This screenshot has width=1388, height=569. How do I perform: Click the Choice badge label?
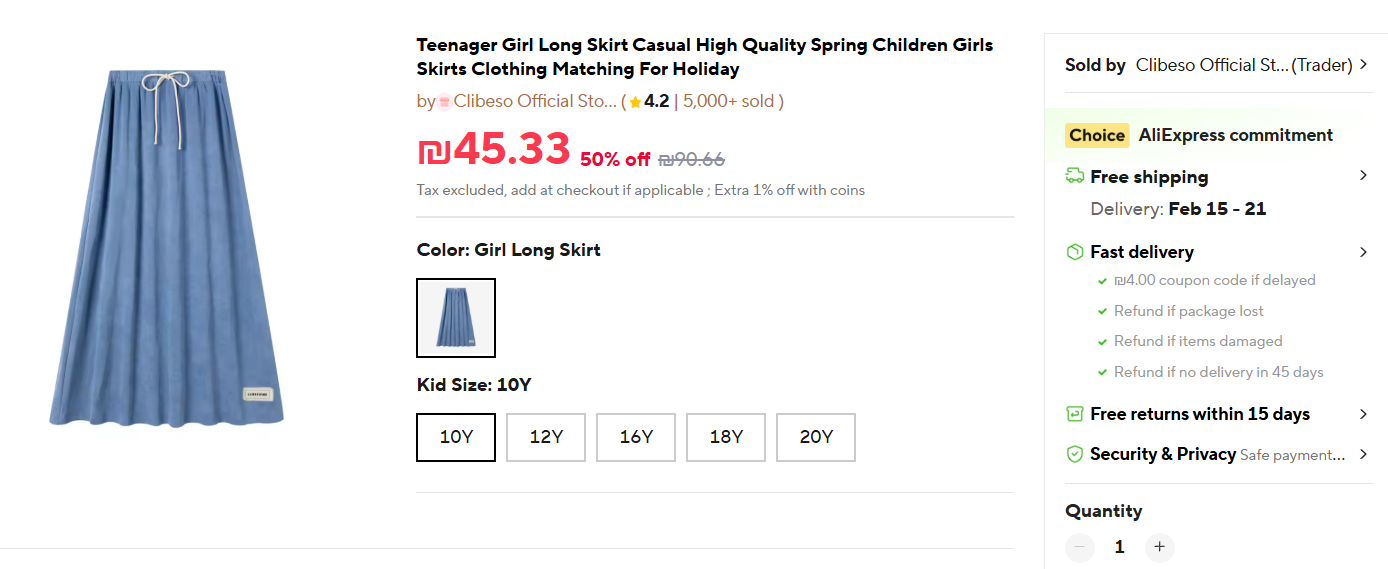click(x=1097, y=135)
